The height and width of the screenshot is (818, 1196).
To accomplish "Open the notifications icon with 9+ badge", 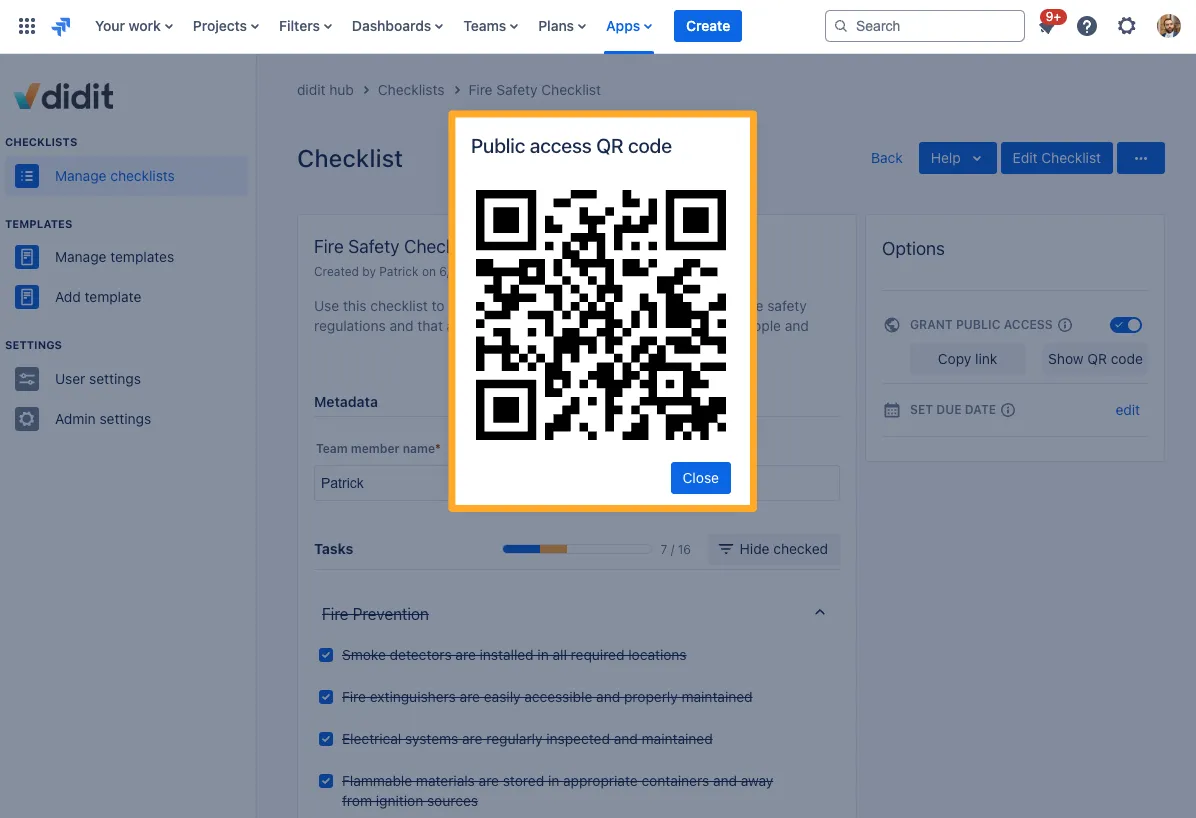I will point(1047,26).
